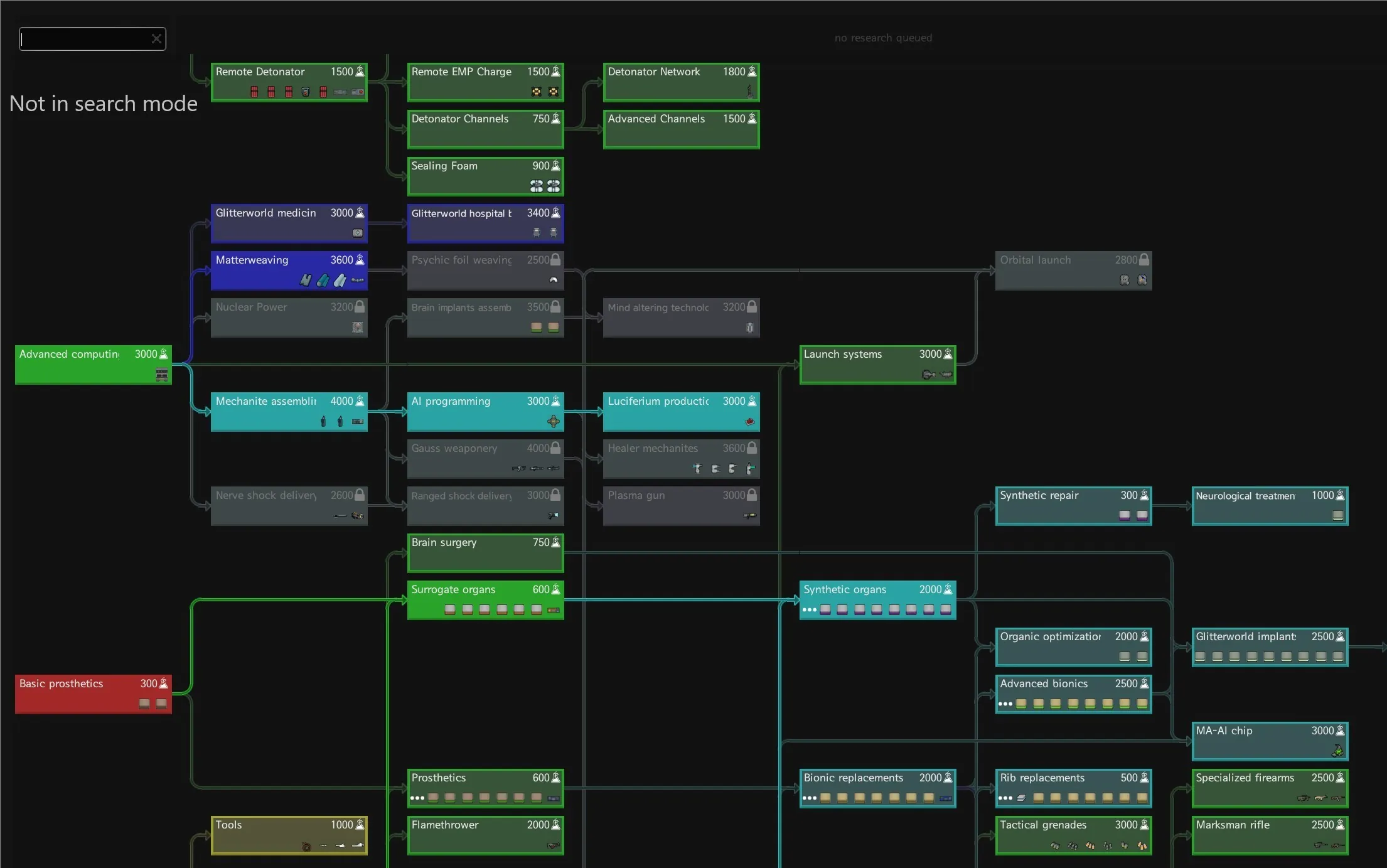The width and height of the screenshot is (1387, 868).
Task: Clear the search box with X icon
Action: pos(156,39)
